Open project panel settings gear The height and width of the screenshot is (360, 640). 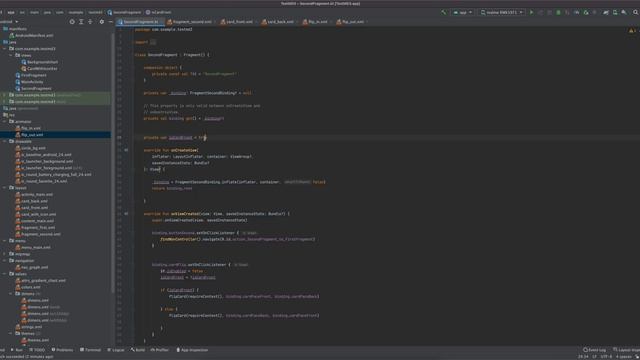coord(102,22)
